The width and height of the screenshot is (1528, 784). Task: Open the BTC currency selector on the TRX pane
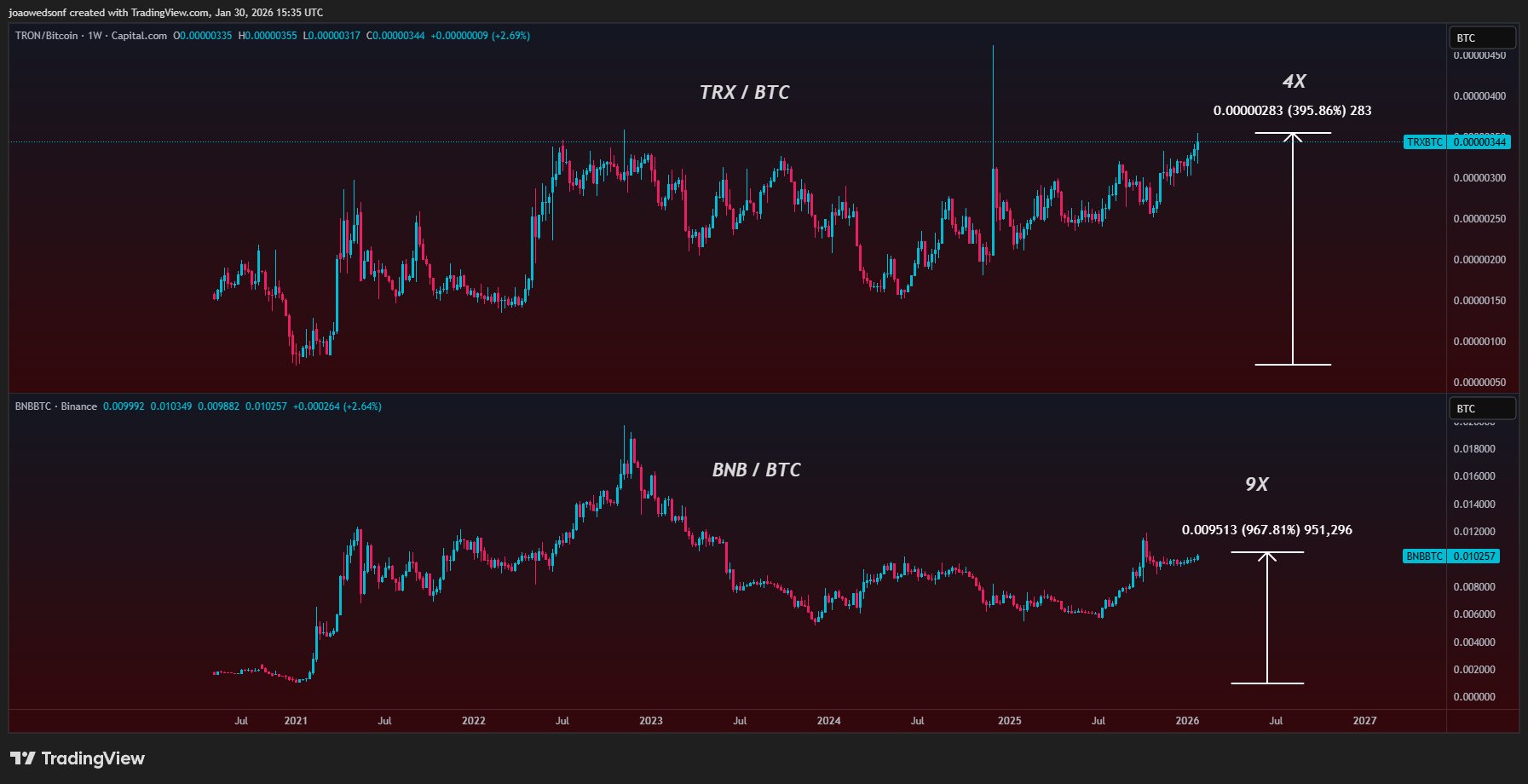(x=1483, y=37)
